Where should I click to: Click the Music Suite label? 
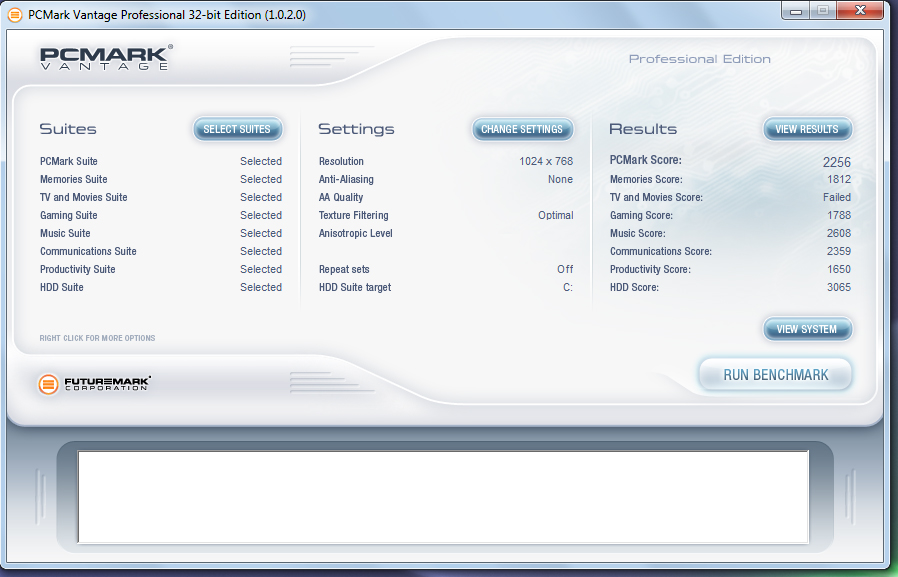[65, 234]
